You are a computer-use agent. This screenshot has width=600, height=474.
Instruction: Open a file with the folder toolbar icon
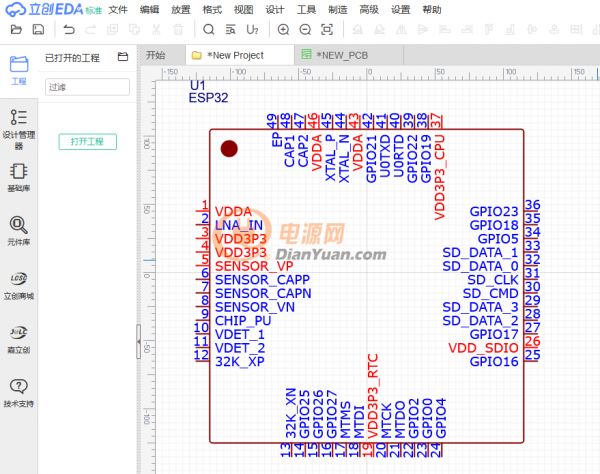click(x=16, y=29)
